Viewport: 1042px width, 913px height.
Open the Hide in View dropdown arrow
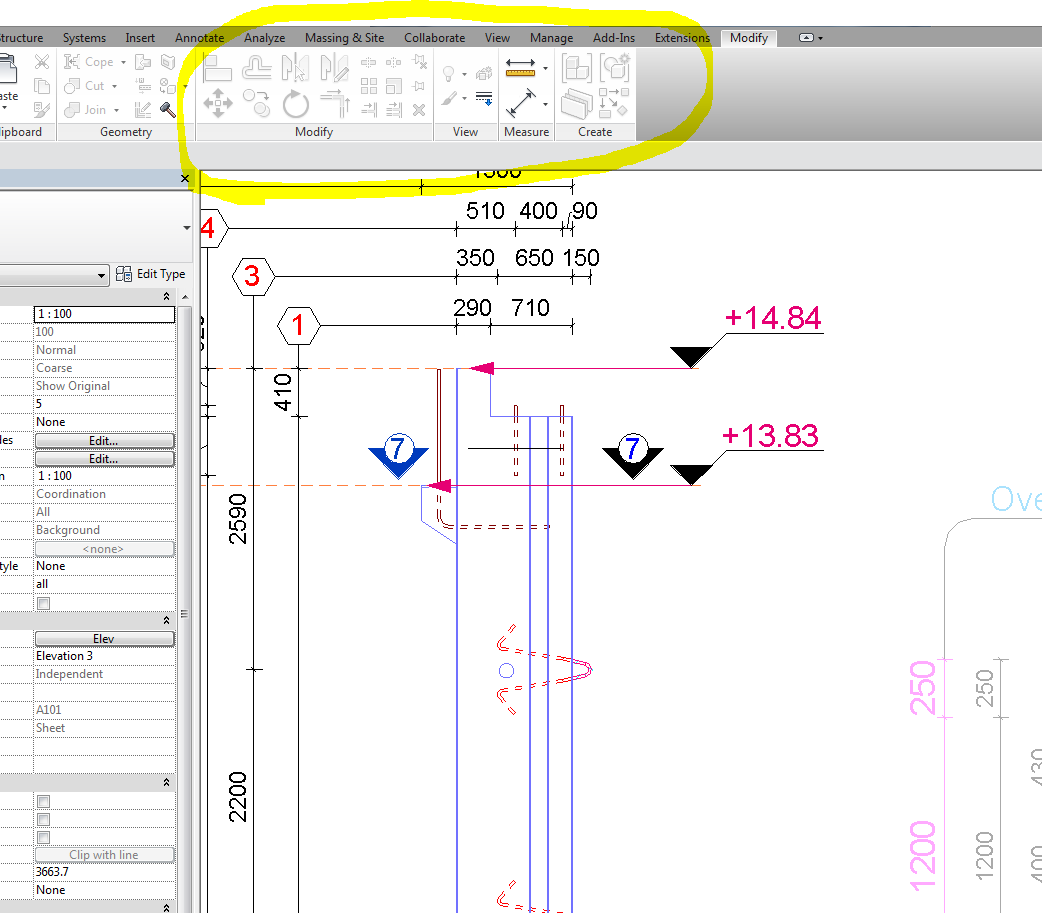(x=464, y=74)
